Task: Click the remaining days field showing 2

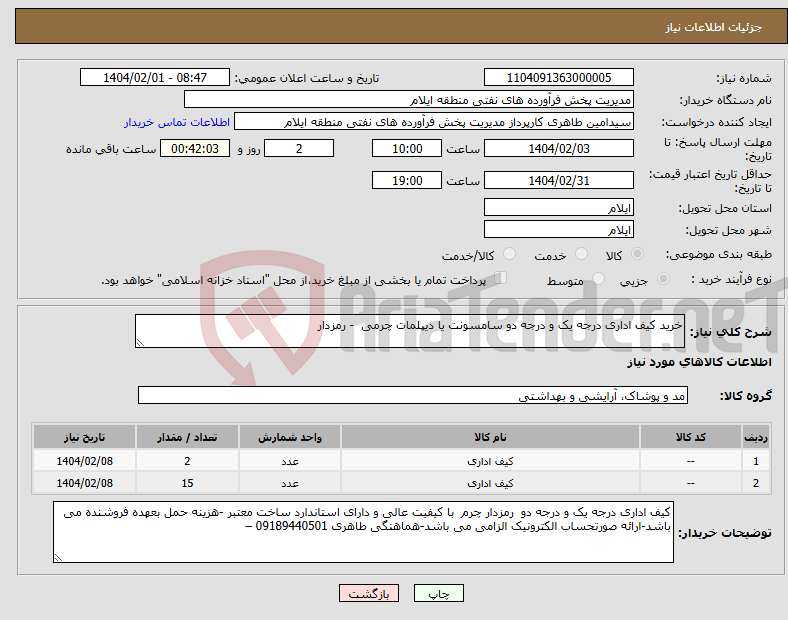Action: 299,148
